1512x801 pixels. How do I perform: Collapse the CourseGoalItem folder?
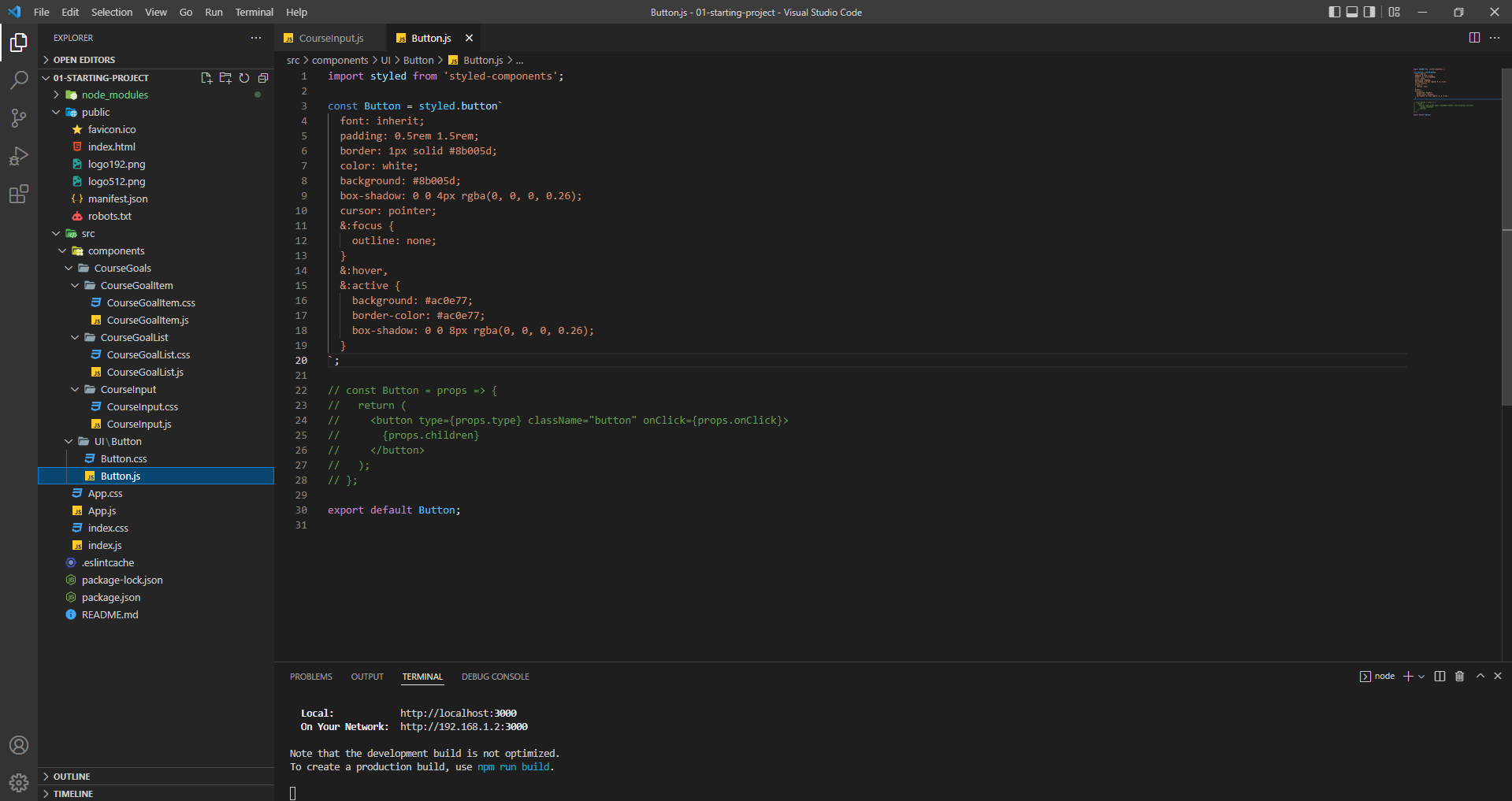pos(156,285)
